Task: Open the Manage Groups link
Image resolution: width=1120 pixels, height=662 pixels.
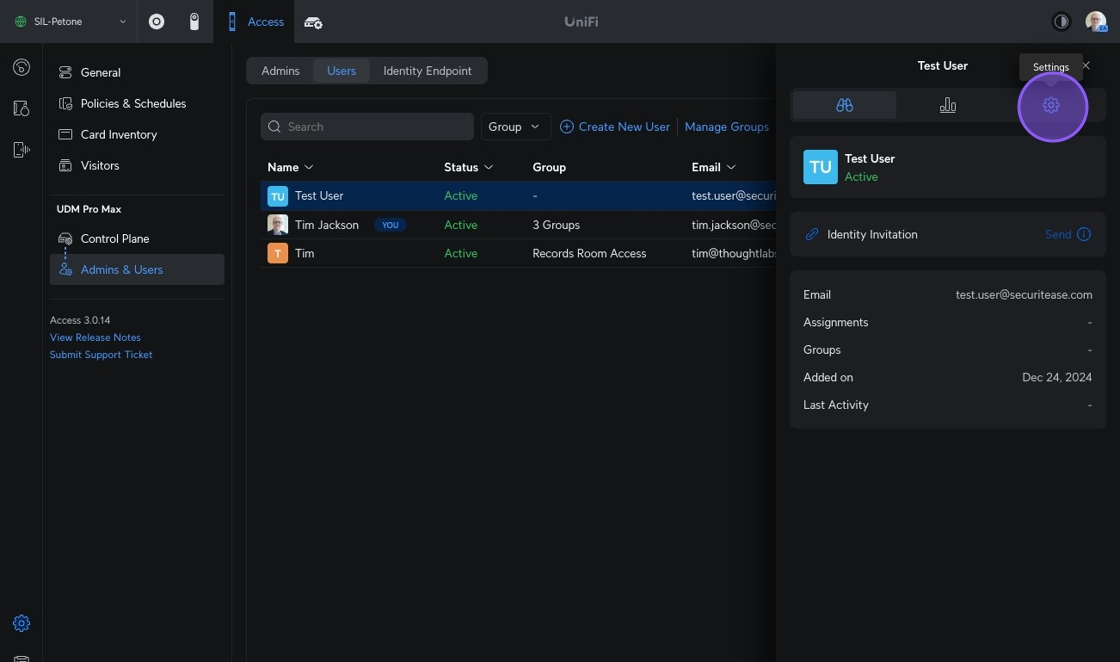Action: pyautogui.click(x=726, y=127)
